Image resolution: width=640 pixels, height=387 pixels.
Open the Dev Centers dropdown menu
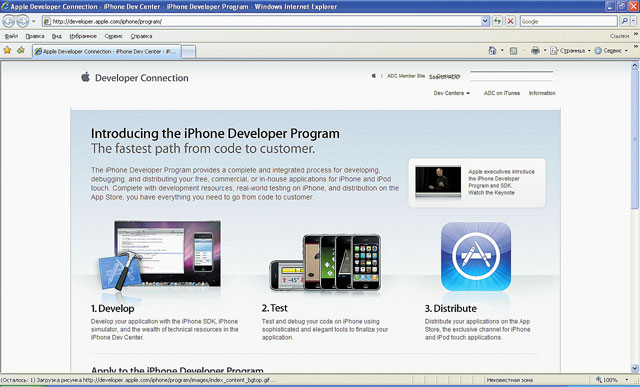tap(451, 93)
